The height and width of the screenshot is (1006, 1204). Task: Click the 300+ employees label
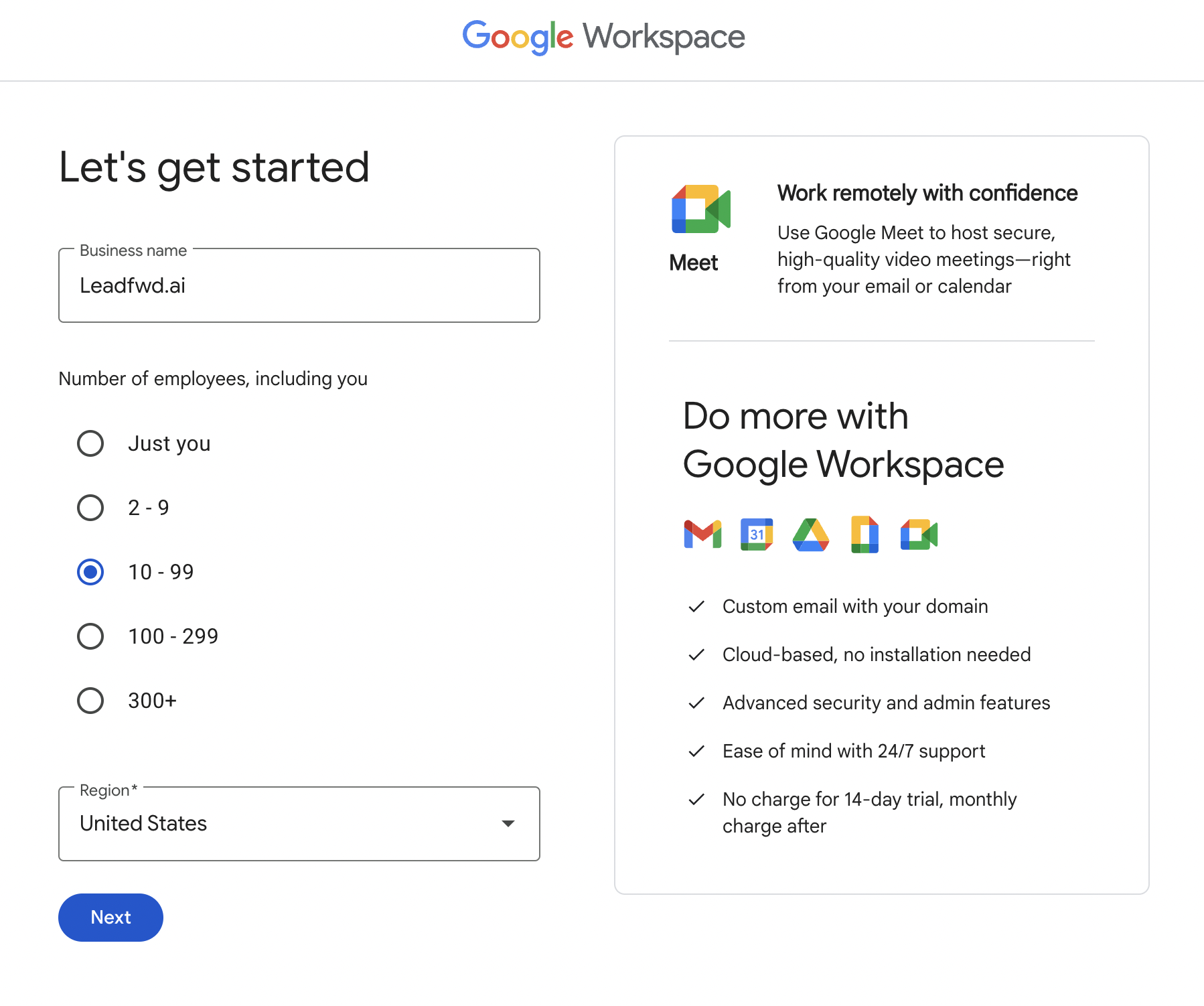tap(151, 700)
